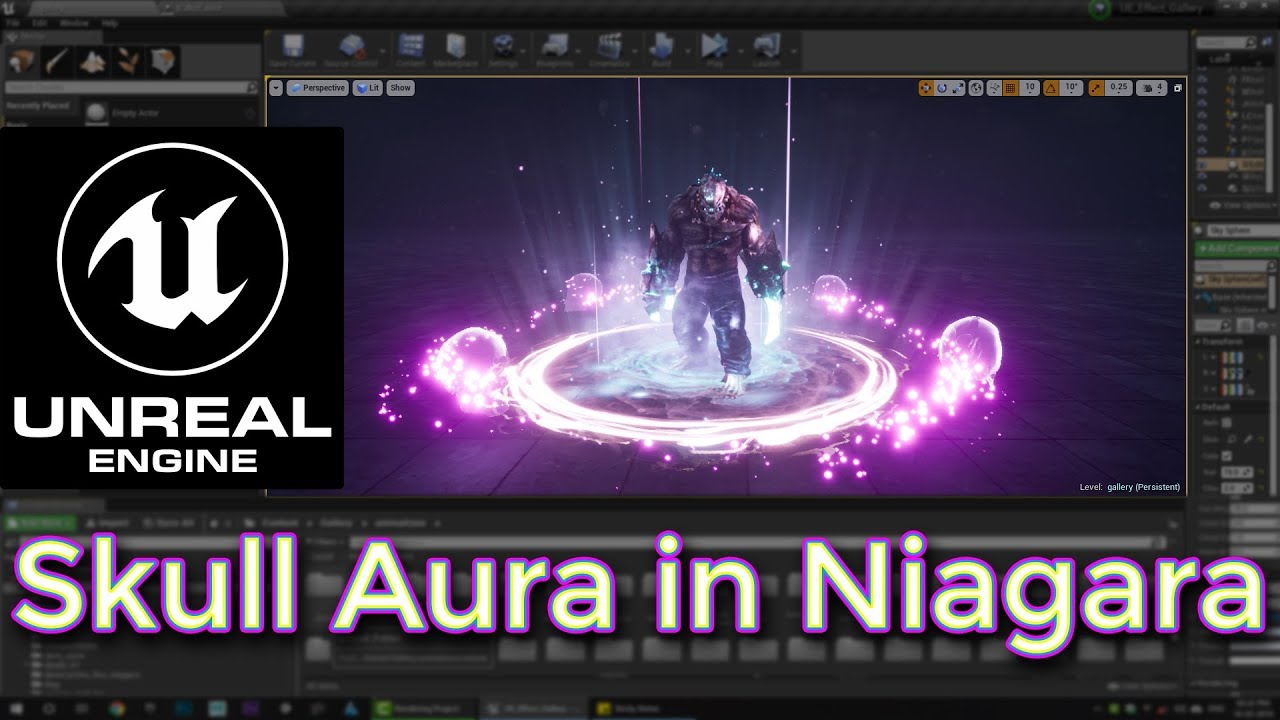
Task: Open the Perspective view mode dropdown
Action: pos(317,88)
